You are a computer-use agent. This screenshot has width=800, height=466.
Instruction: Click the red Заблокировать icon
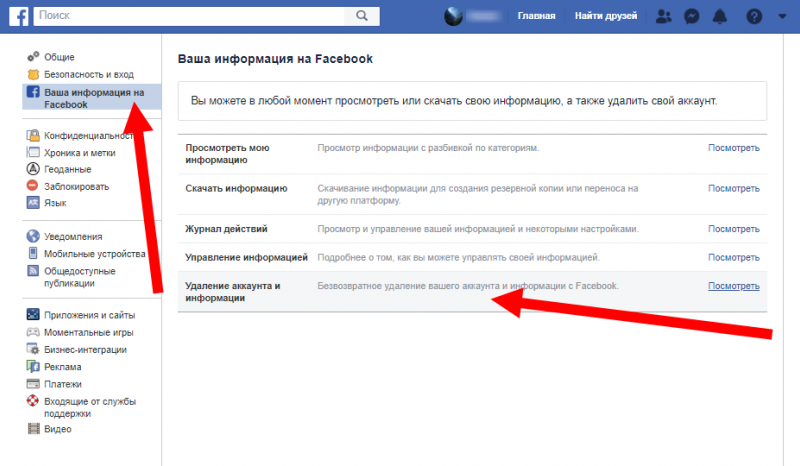(x=33, y=185)
